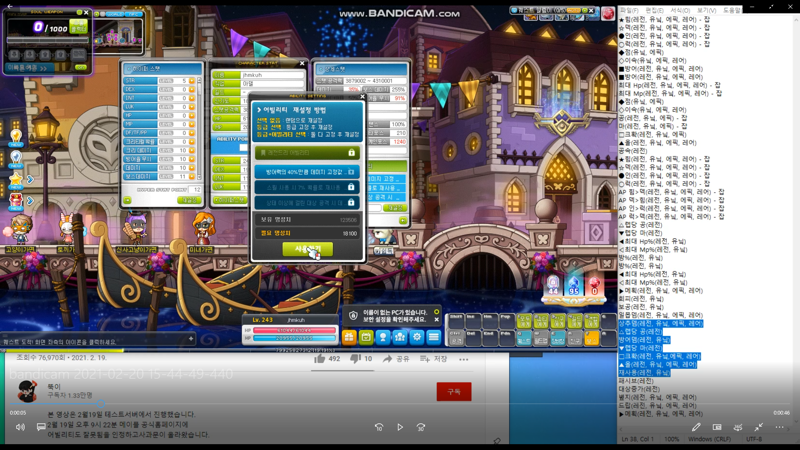This screenshot has width=800, height=450.
Task: Use the blue potion slot showing 95
Action: pos(574,285)
